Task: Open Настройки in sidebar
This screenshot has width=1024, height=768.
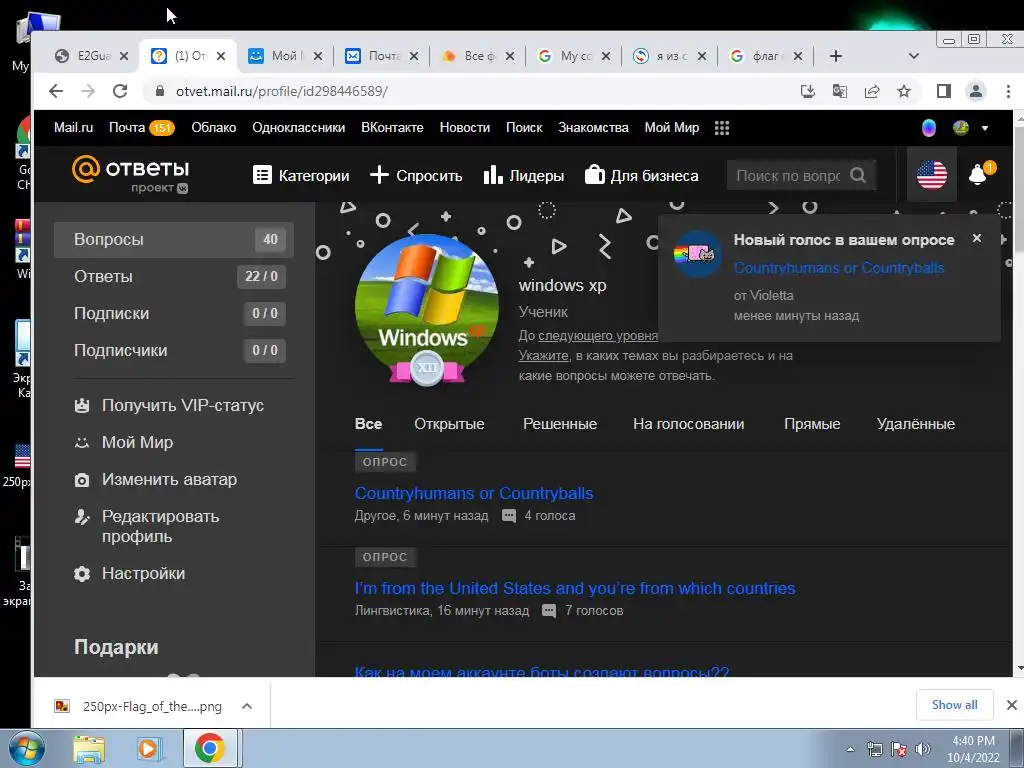Action: click(x=130, y=573)
